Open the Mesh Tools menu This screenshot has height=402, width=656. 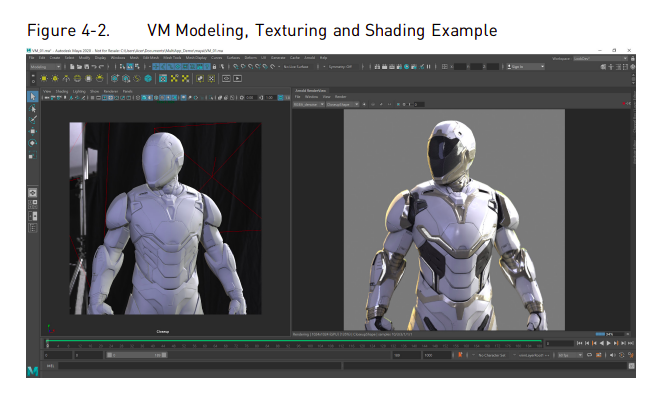click(172, 58)
